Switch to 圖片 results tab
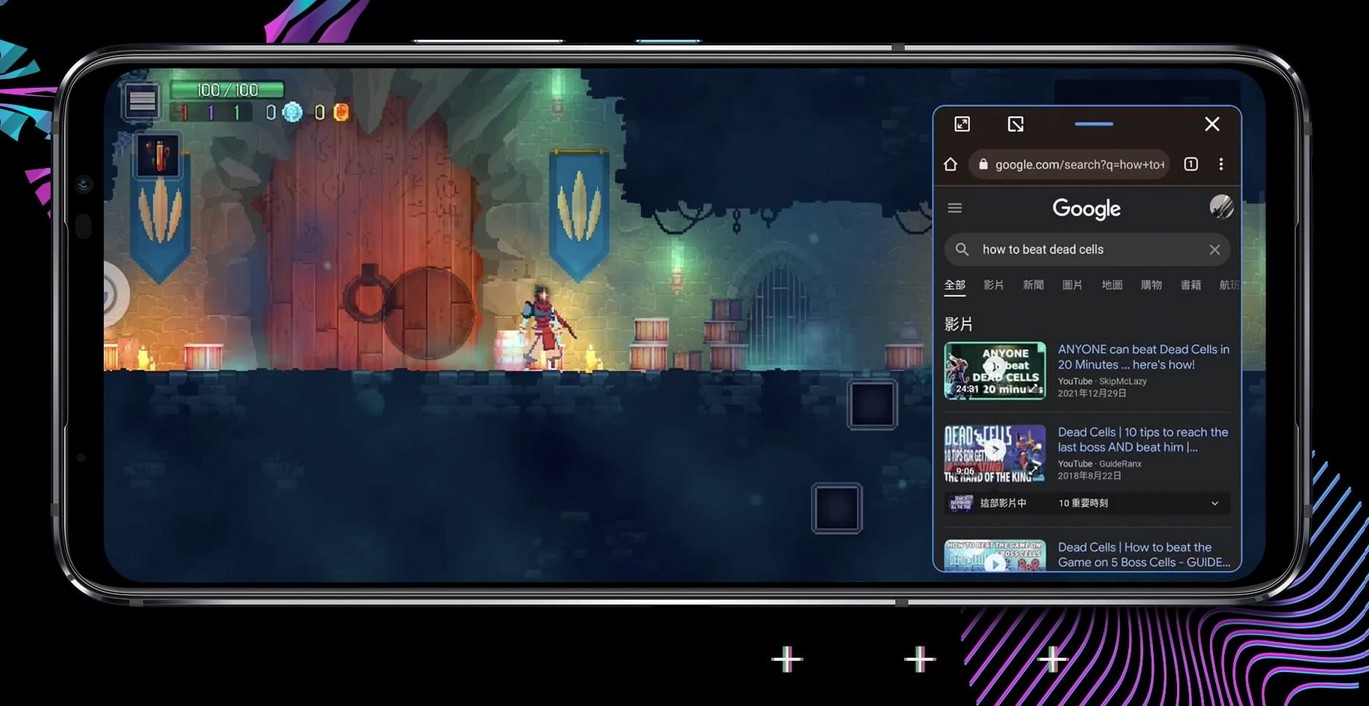This screenshot has width=1369, height=706. [1072, 285]
